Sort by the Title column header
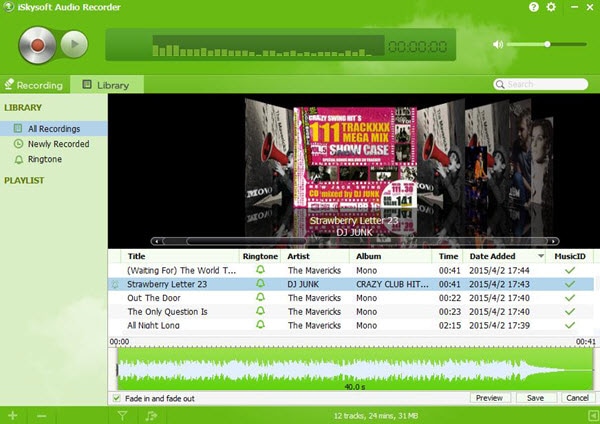 137,256
